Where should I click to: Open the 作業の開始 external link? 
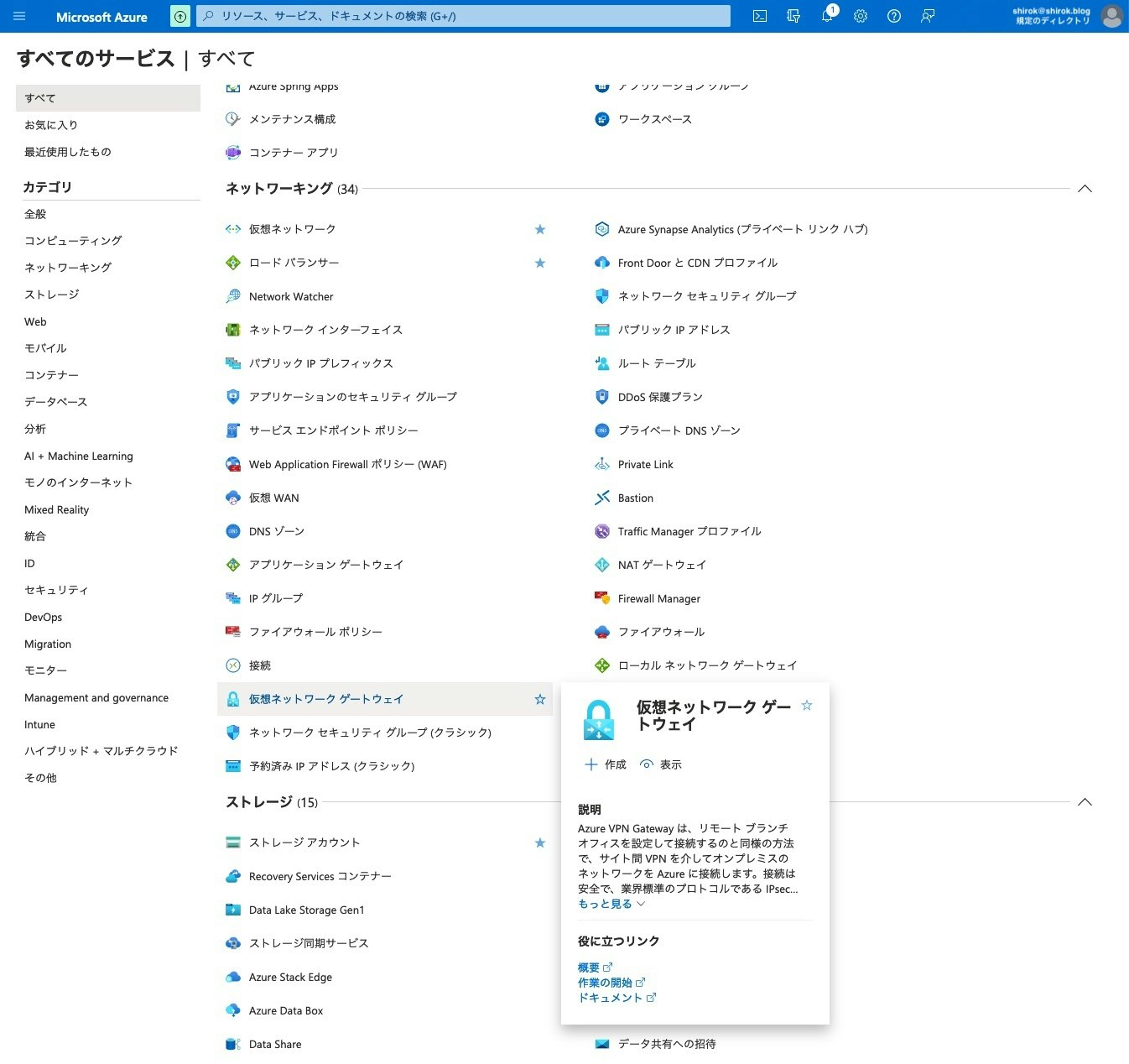pyautogui.click(x=611, y=983)
